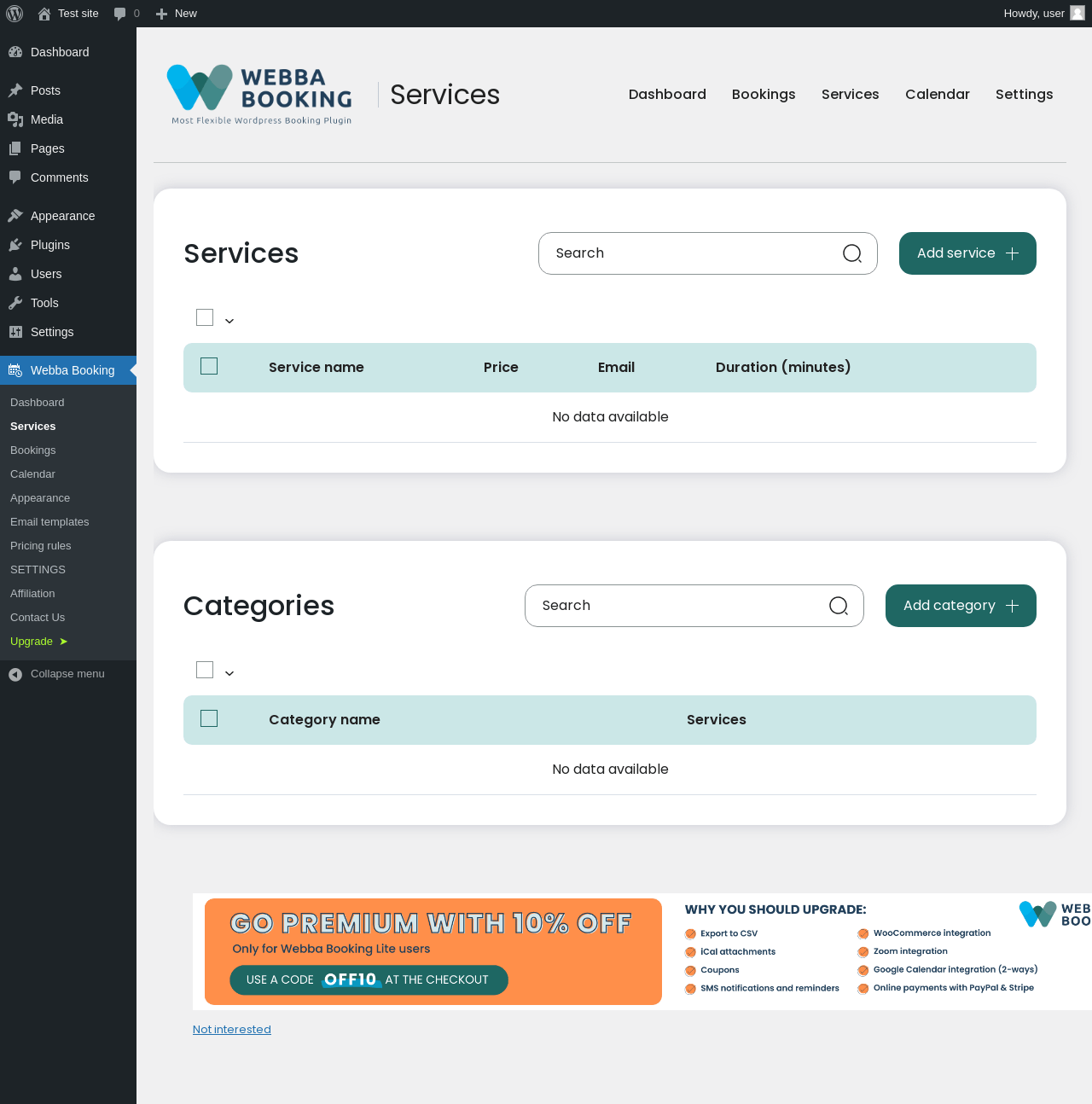Click the plus icon on Add category
The width and height of the screenshot is (1092, 1104).
click(1013, 606)
